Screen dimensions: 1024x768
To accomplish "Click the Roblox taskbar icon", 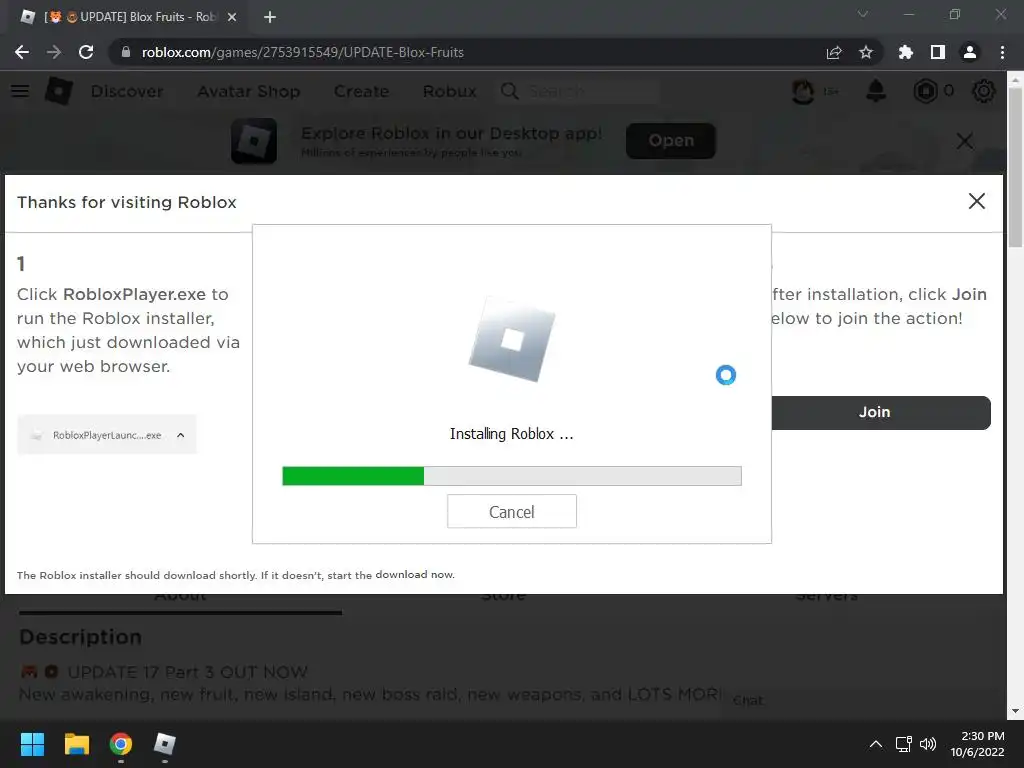I will click(x=165, y=744).
